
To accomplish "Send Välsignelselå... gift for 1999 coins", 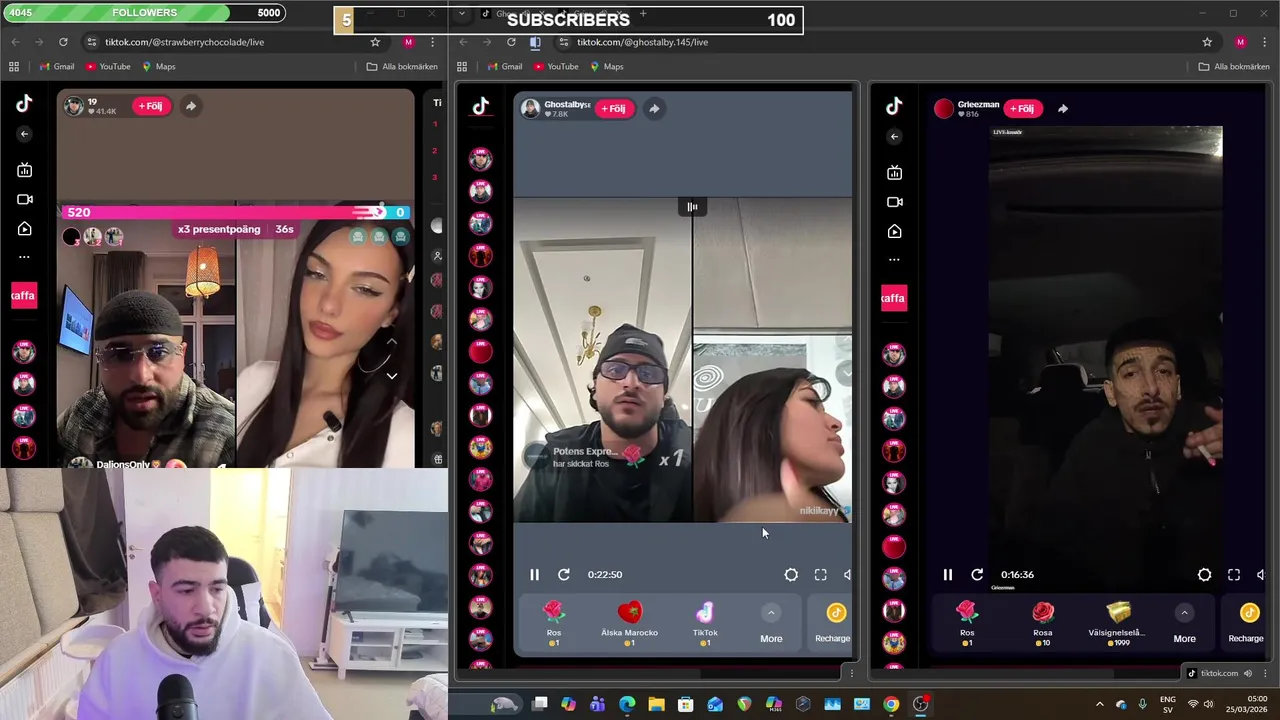I will 1117,624.
